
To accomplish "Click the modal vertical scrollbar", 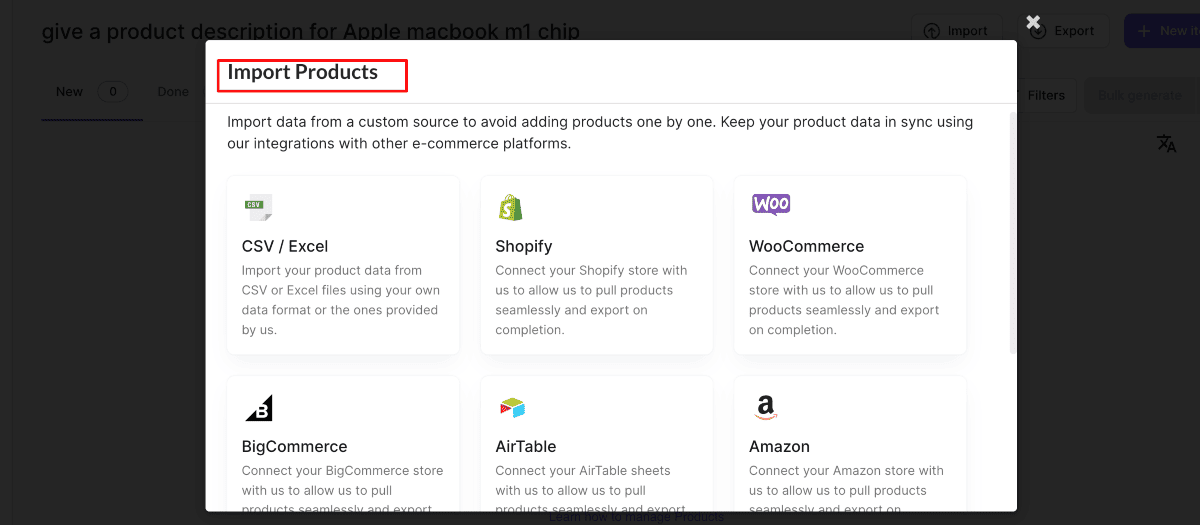I will tap(1012, 230).
